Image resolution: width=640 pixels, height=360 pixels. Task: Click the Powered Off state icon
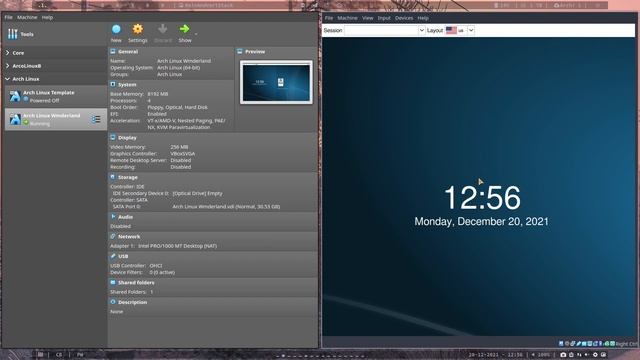click(26, 100)
